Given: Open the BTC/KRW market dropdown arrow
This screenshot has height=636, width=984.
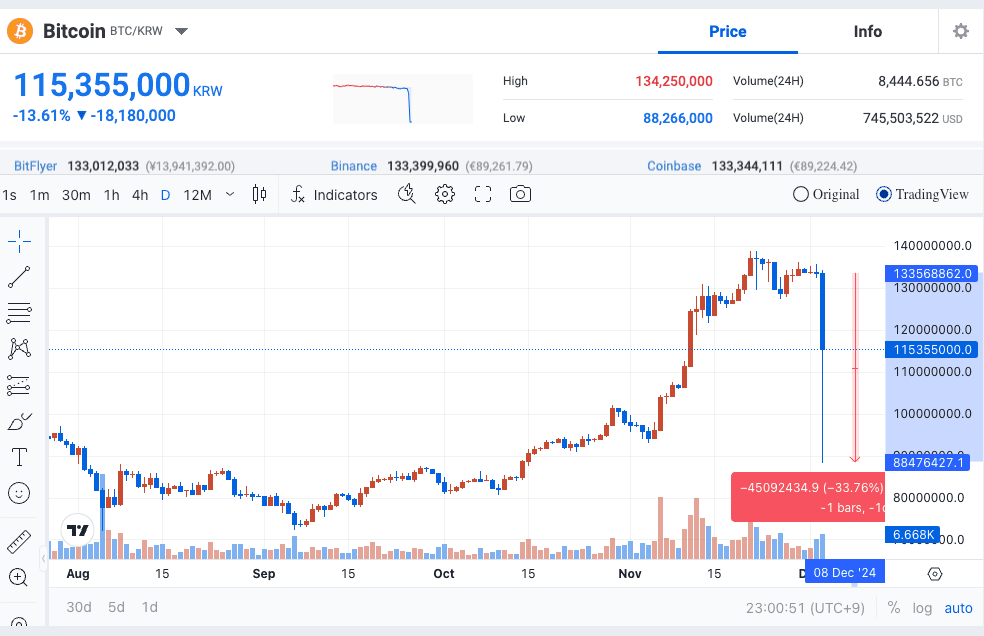Looking at the screenshot, I should [x=181, y=31].
